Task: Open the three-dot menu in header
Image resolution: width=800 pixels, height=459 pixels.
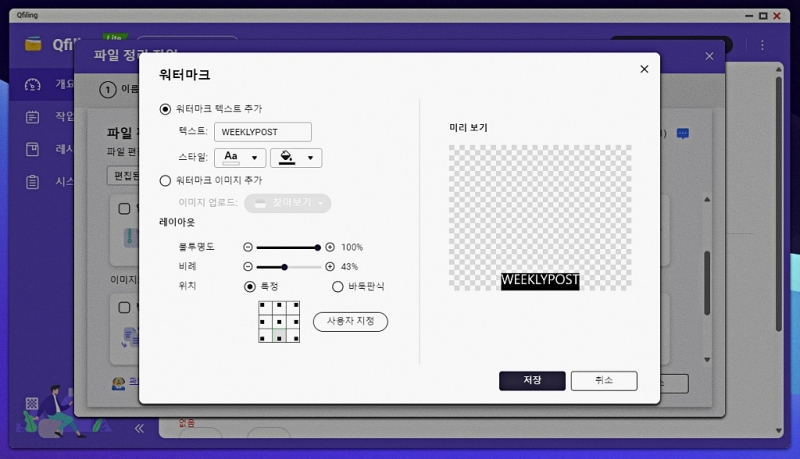Action: [762, 45]
